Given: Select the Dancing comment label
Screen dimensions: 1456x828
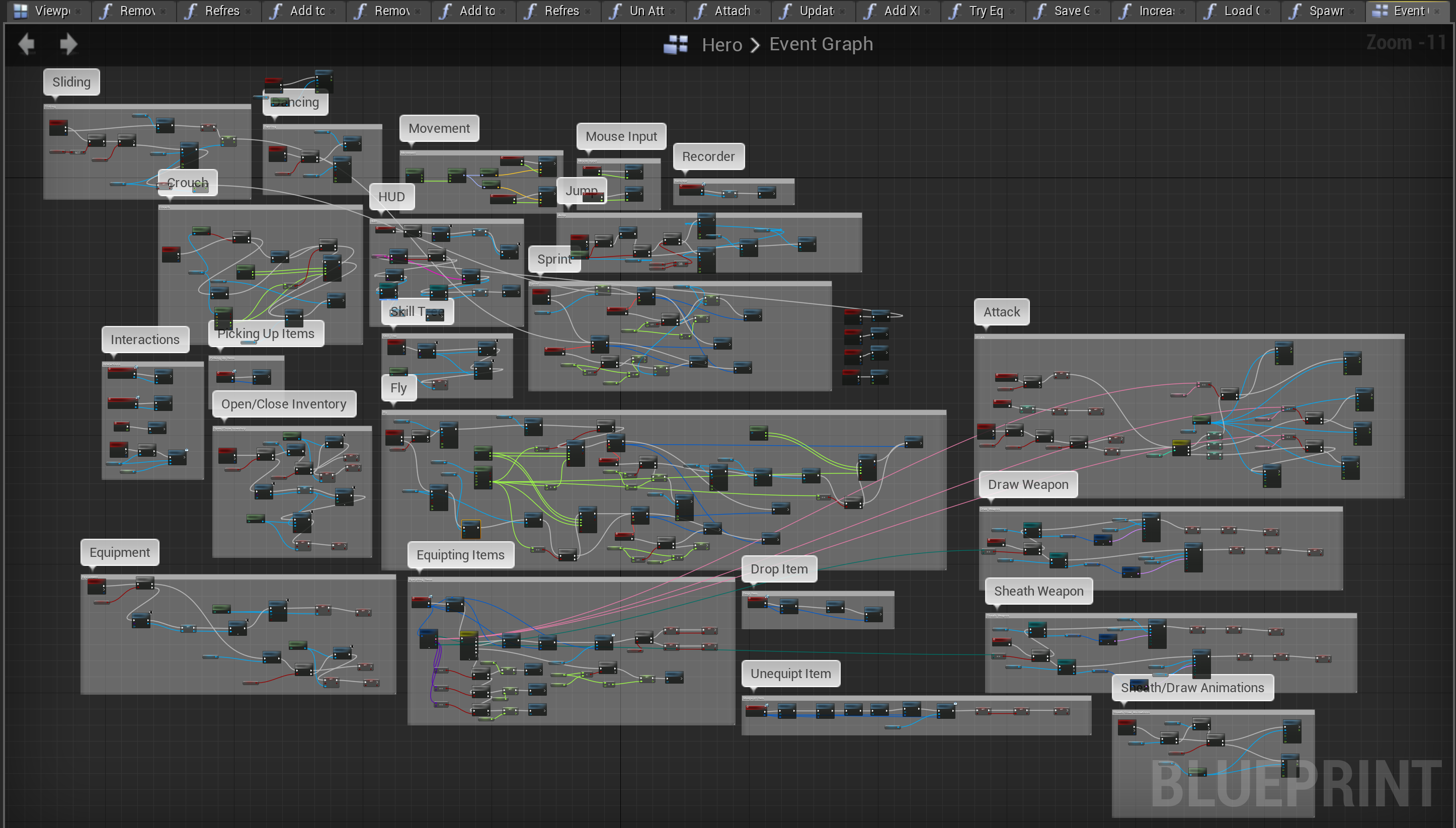Looking at the screenshot, I should [295, 102].
